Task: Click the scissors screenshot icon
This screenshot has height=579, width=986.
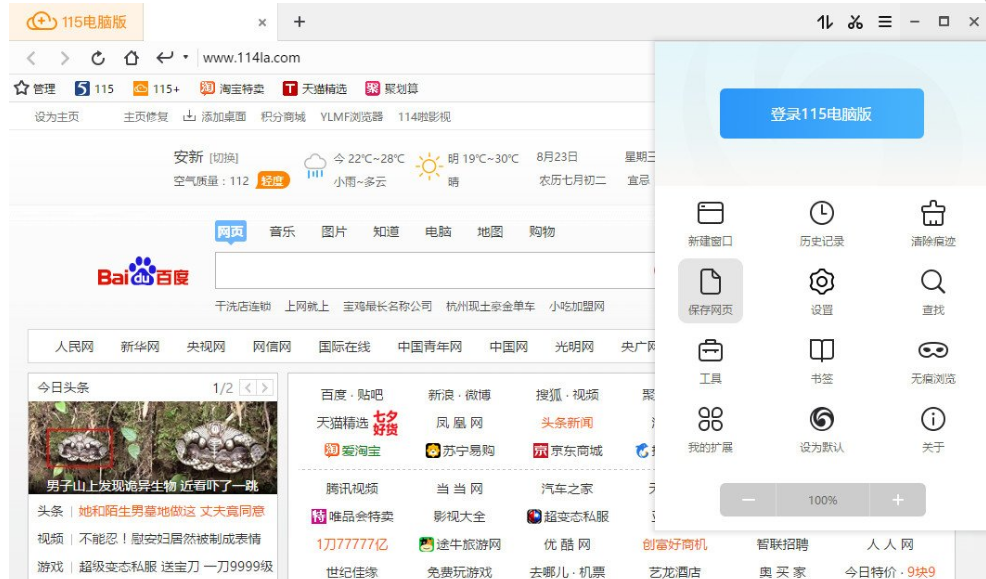Action: click(855, 22)
